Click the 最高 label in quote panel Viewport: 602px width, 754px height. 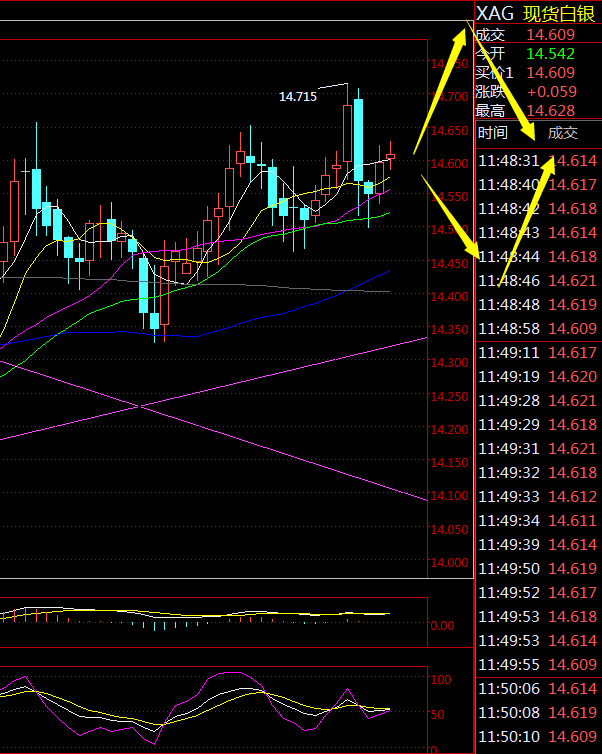[x=490, y=111]
